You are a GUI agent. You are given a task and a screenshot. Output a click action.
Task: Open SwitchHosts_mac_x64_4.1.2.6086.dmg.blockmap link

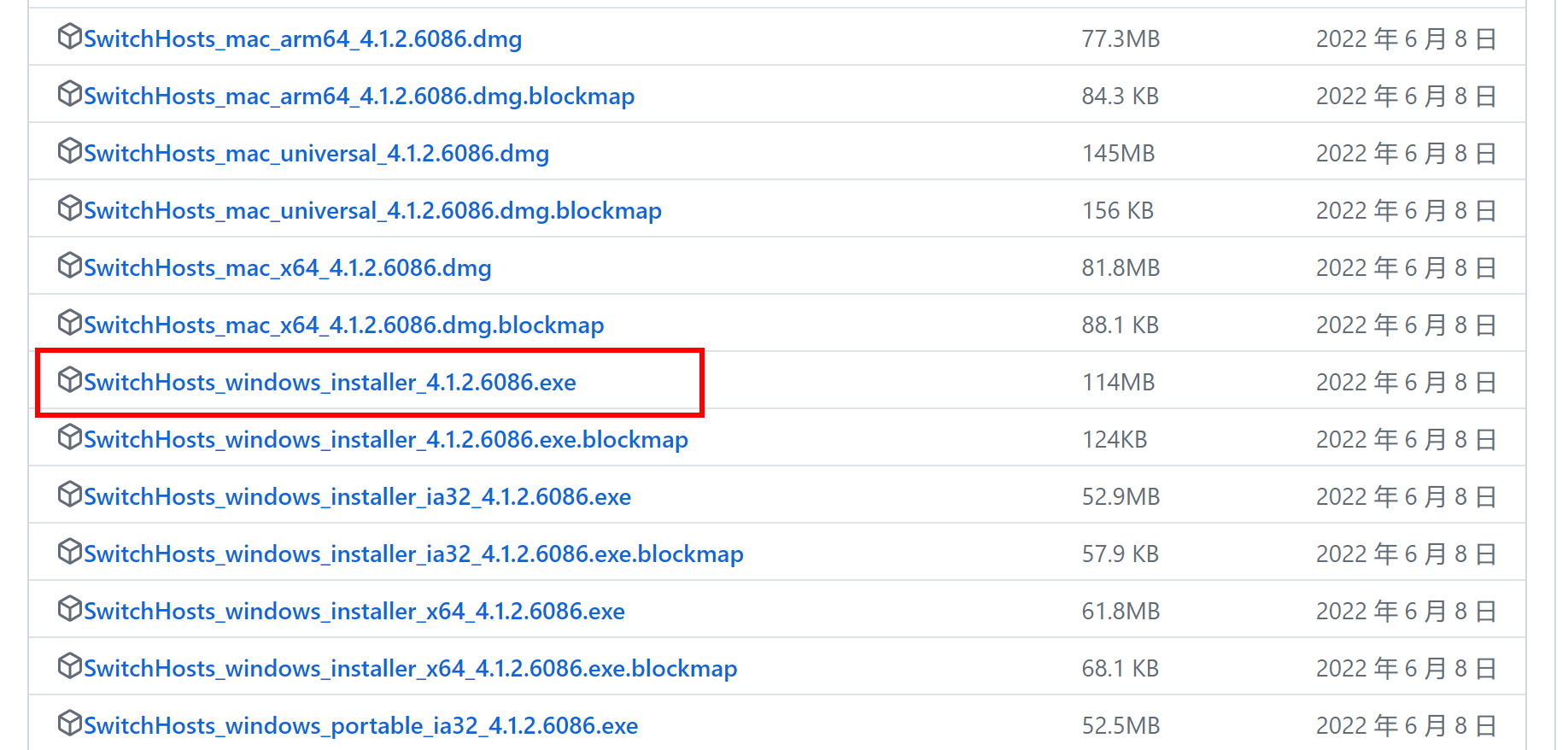click(x=343, y=325)
